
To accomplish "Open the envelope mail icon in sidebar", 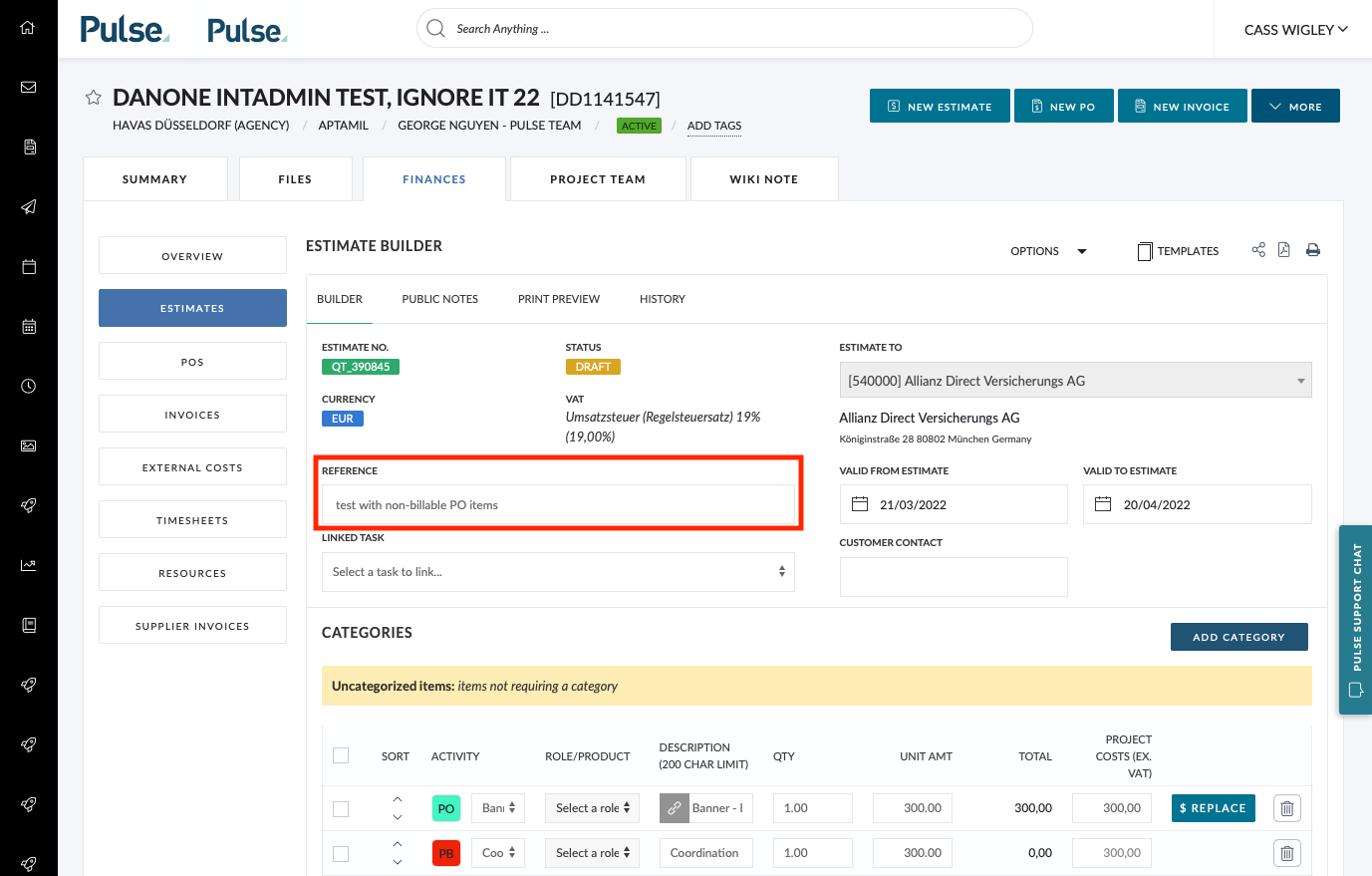I will click(29, 87).
